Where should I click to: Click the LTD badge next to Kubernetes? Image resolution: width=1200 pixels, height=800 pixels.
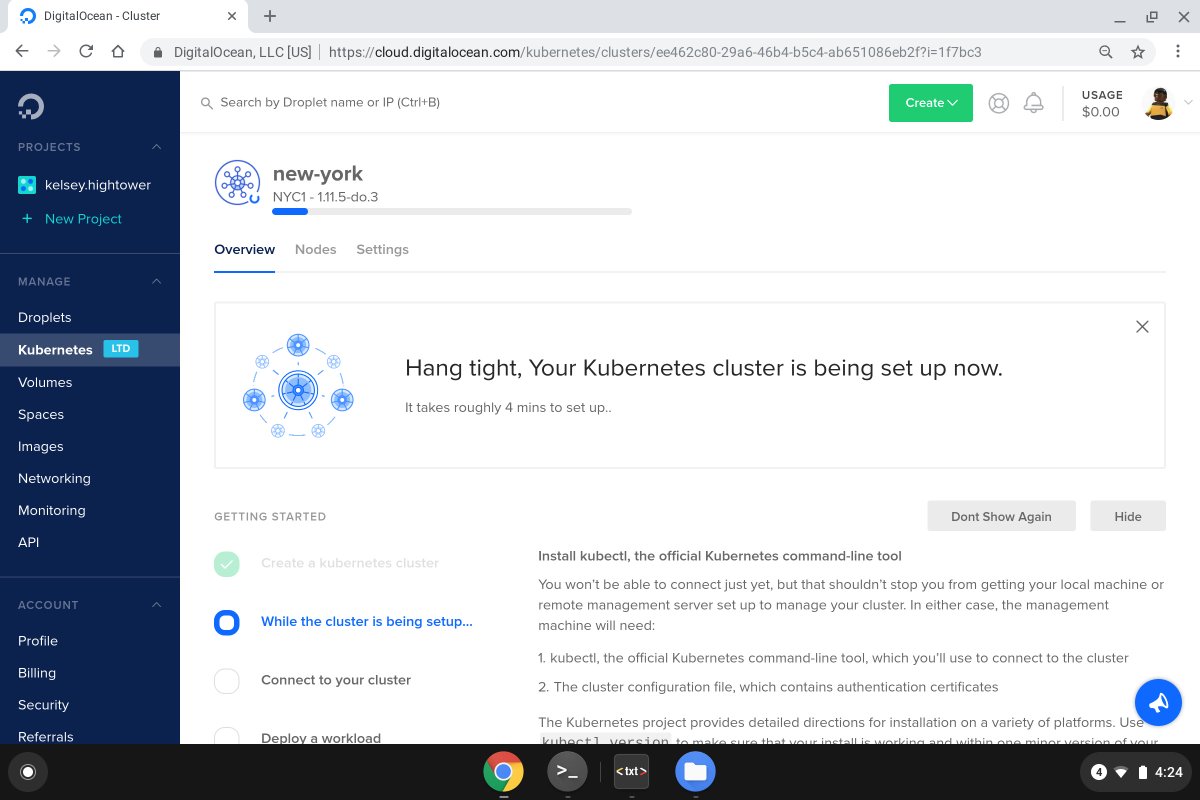pos(121,349)
